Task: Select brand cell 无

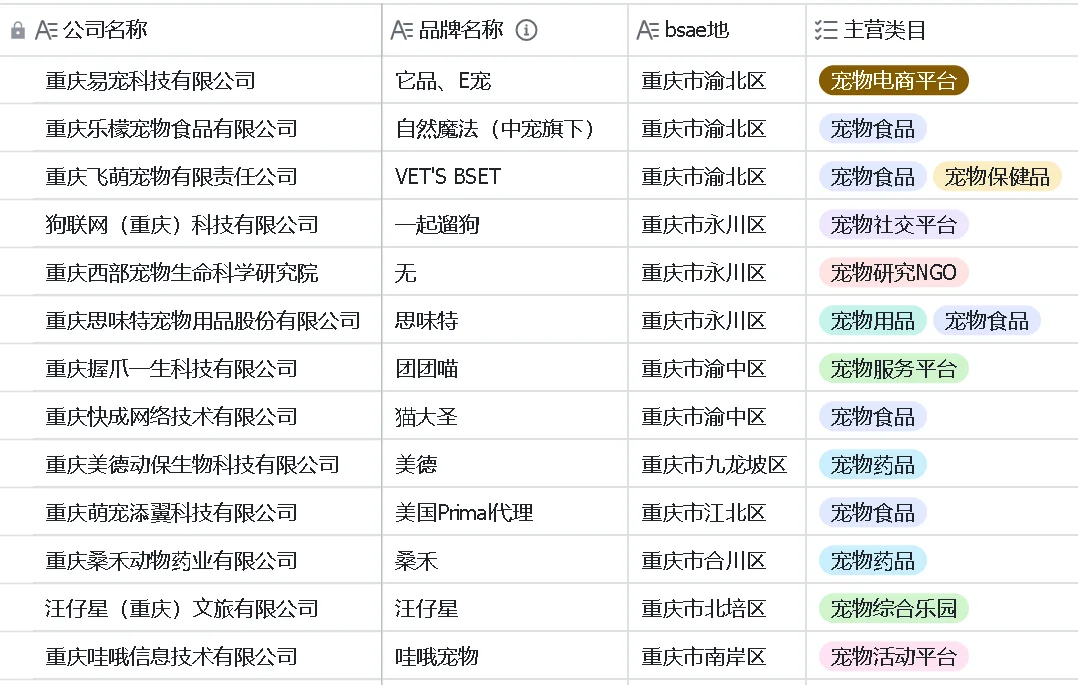Action: coord(505,272)
